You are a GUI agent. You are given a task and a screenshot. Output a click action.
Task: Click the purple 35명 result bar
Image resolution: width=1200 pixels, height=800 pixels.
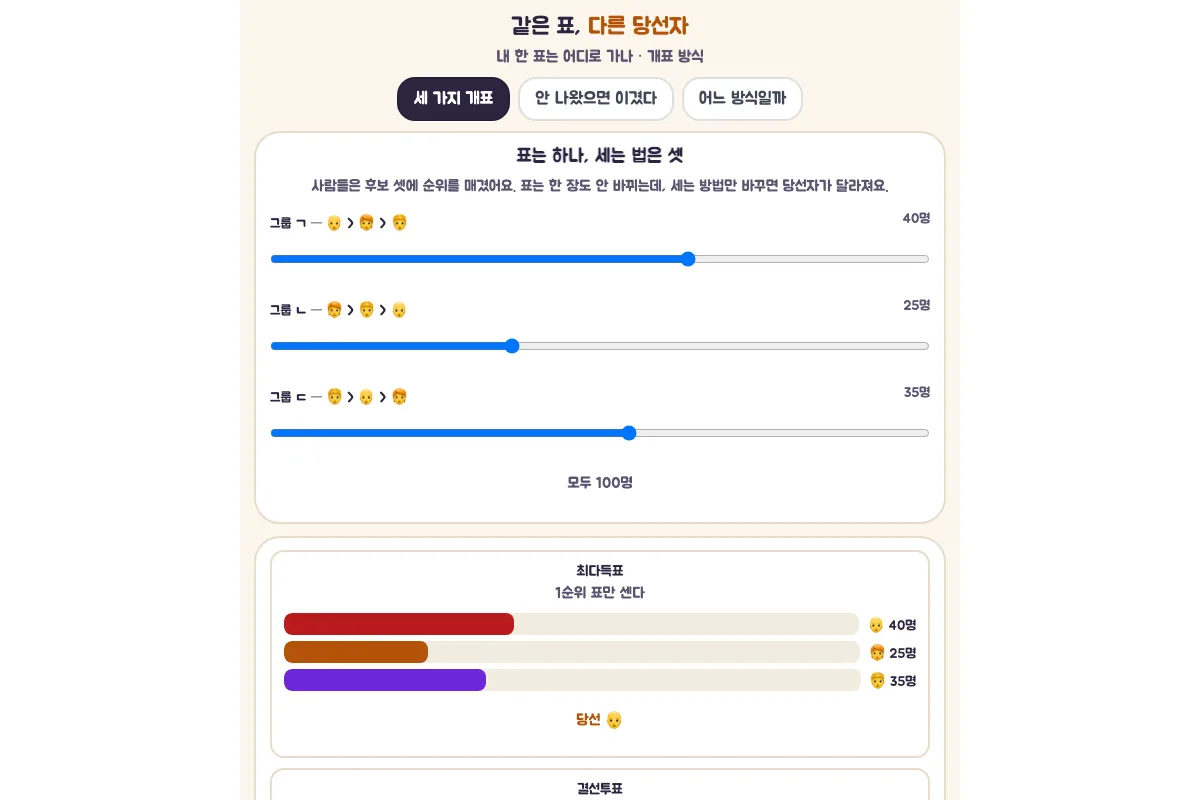click(385, 680)
